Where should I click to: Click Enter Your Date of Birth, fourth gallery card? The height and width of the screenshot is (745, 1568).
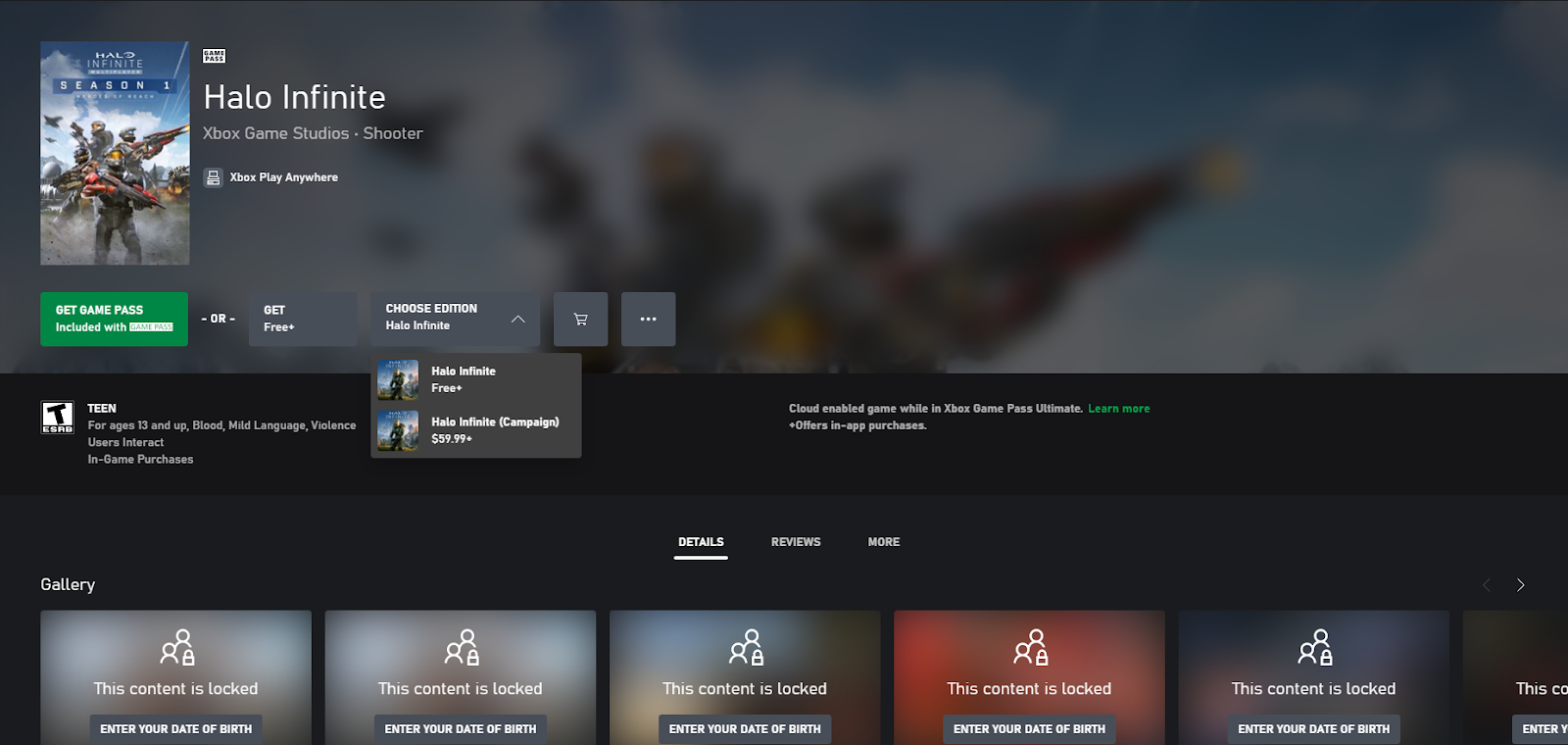tap(1029, 729)
